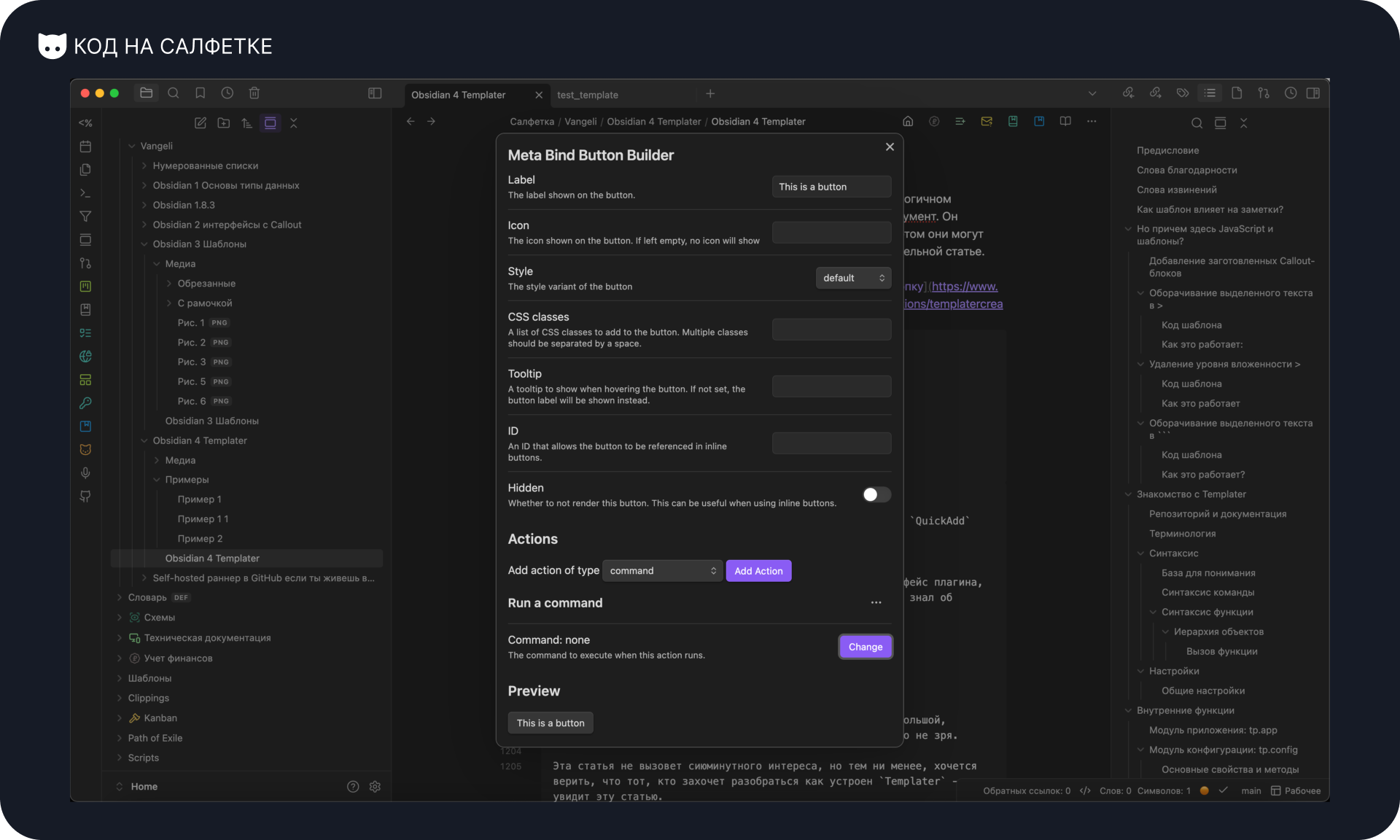
Task: Expand the Обрезанные folder
Action: click(169, 284)
